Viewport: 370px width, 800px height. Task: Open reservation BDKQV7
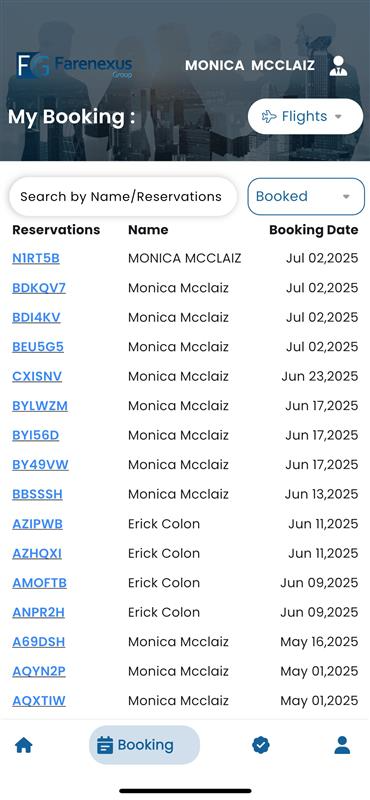tap(39, 288)
